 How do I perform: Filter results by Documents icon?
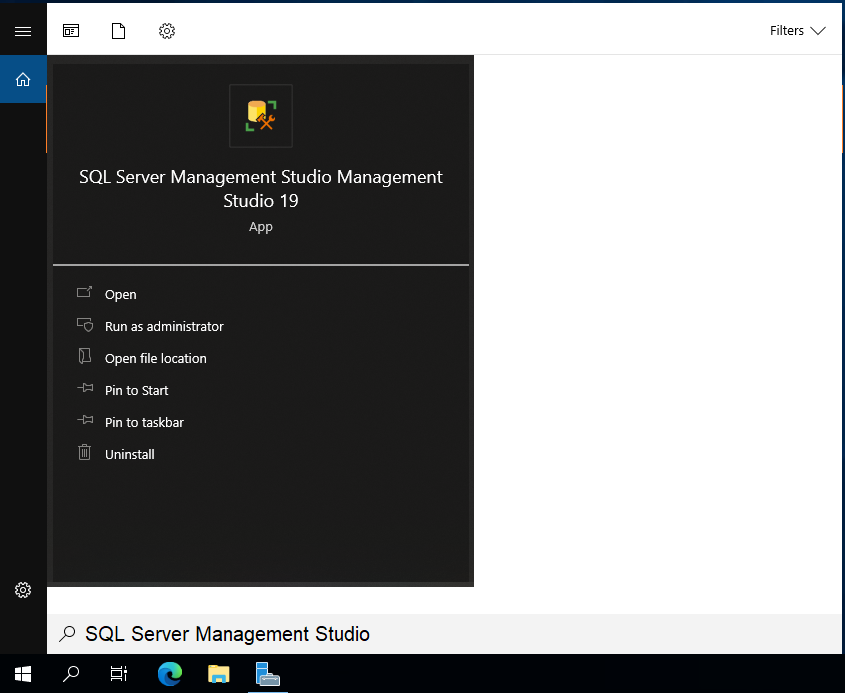[x=119, y=31]
